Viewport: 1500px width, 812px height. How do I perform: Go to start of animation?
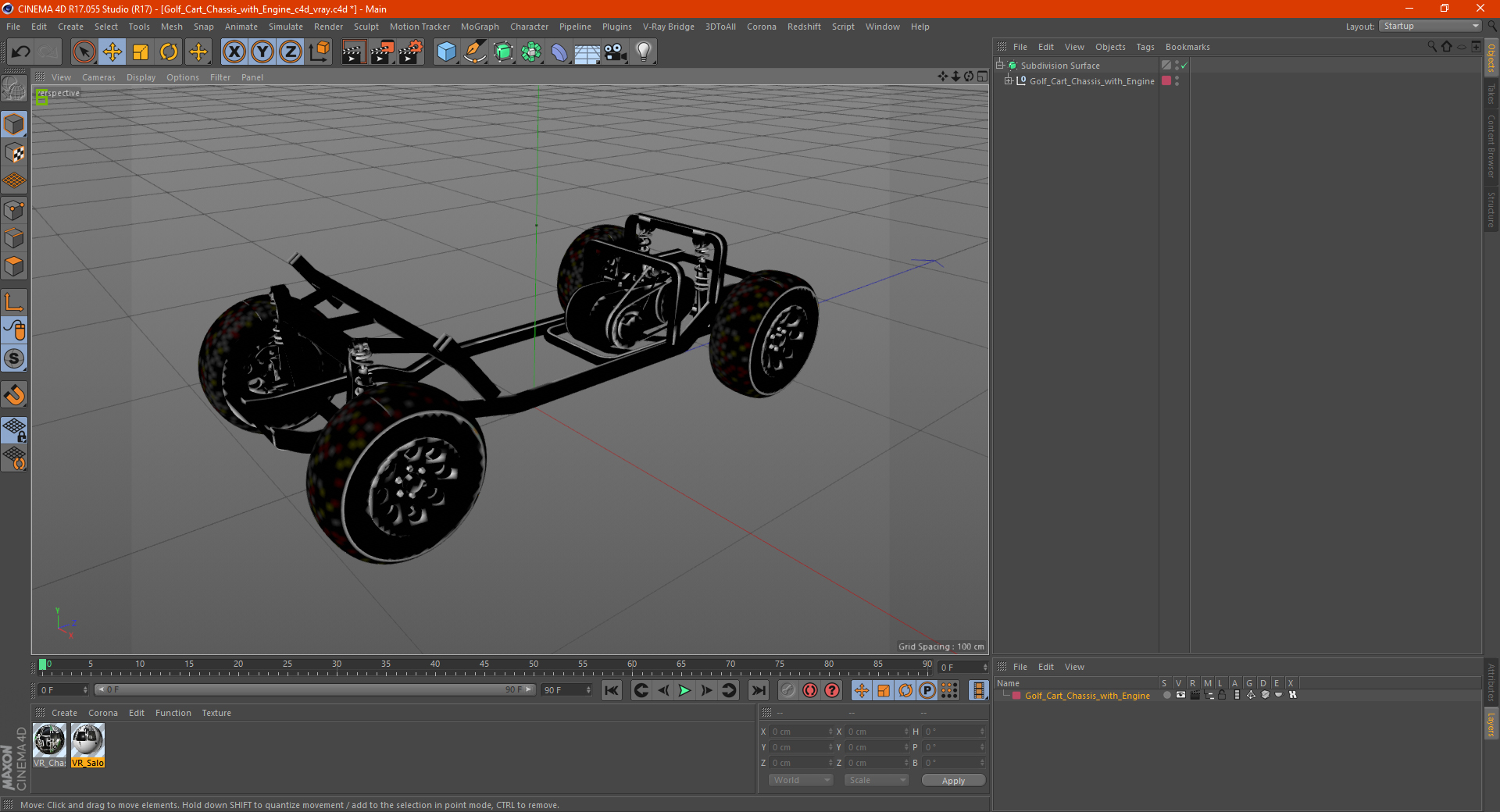click(612, 690)
